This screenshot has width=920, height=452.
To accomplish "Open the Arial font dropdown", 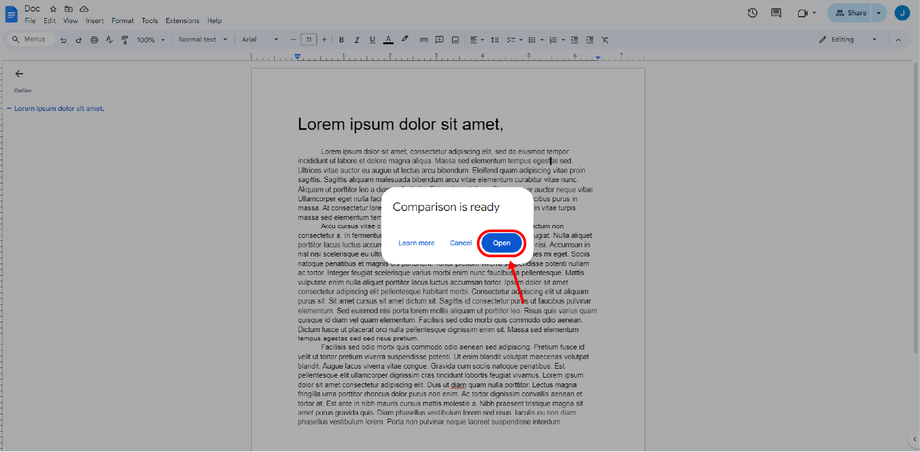I will (261, 40).
